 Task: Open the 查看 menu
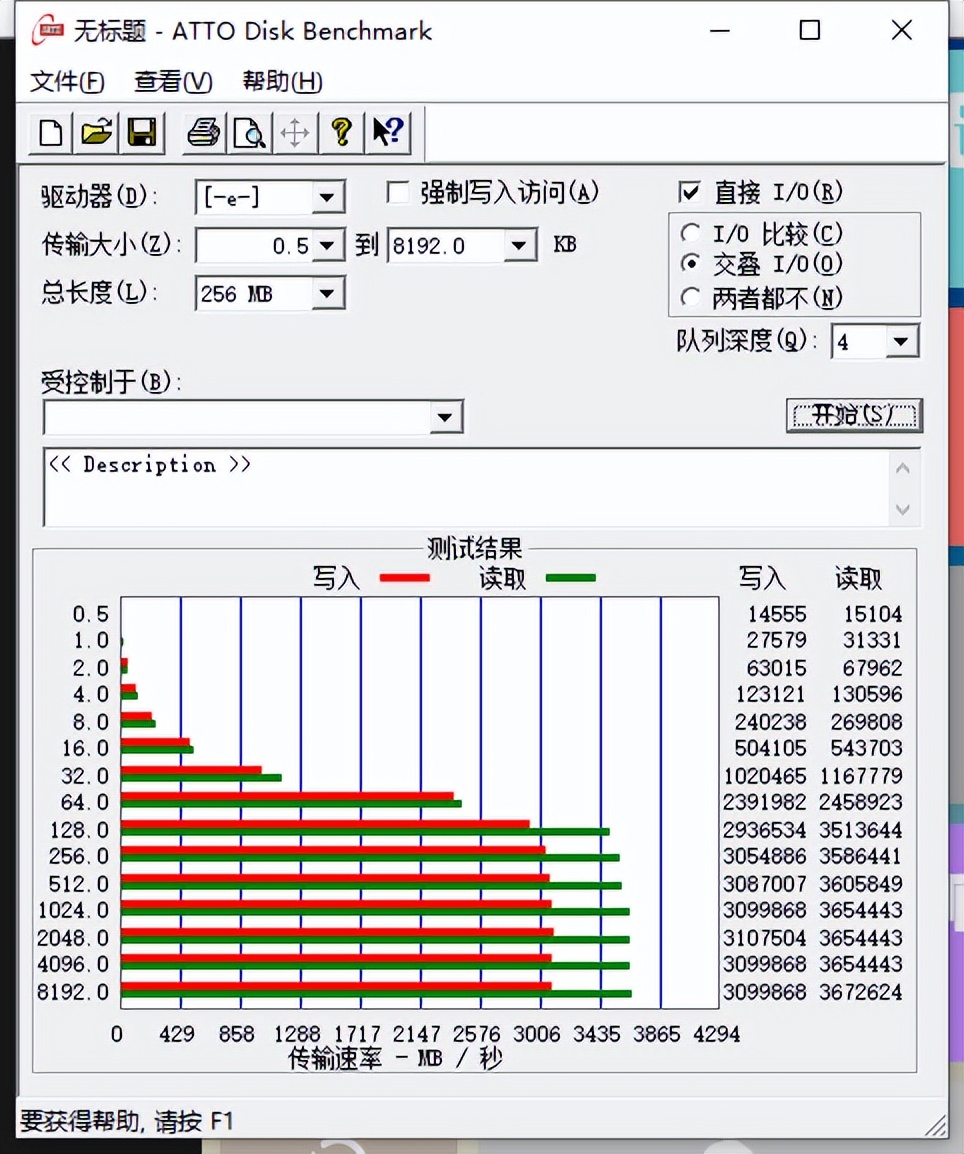pos(170,81)
